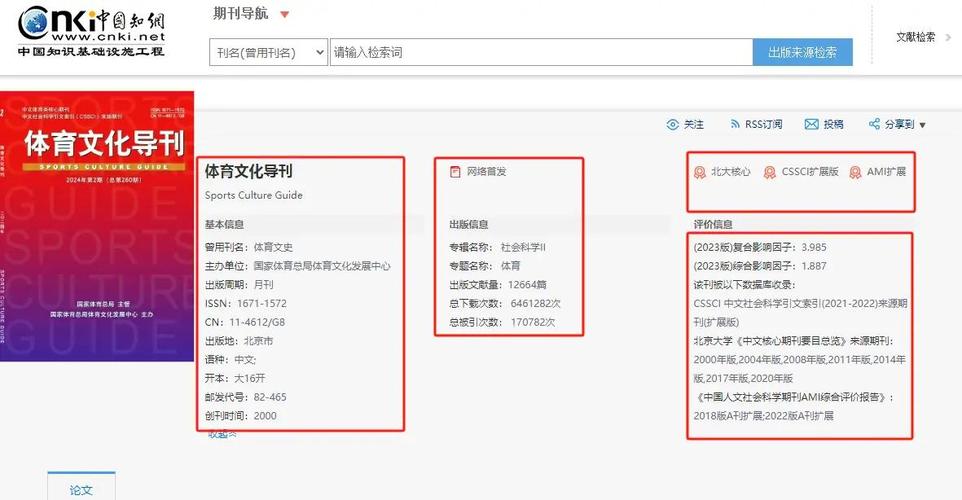Click the 关注 link
The height and width of the screenshot is (500, 962).
(694, 125)
